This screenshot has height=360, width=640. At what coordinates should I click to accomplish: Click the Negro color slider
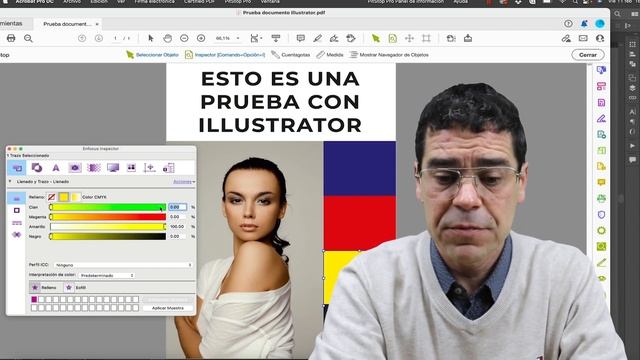click(x=108, y=236)
